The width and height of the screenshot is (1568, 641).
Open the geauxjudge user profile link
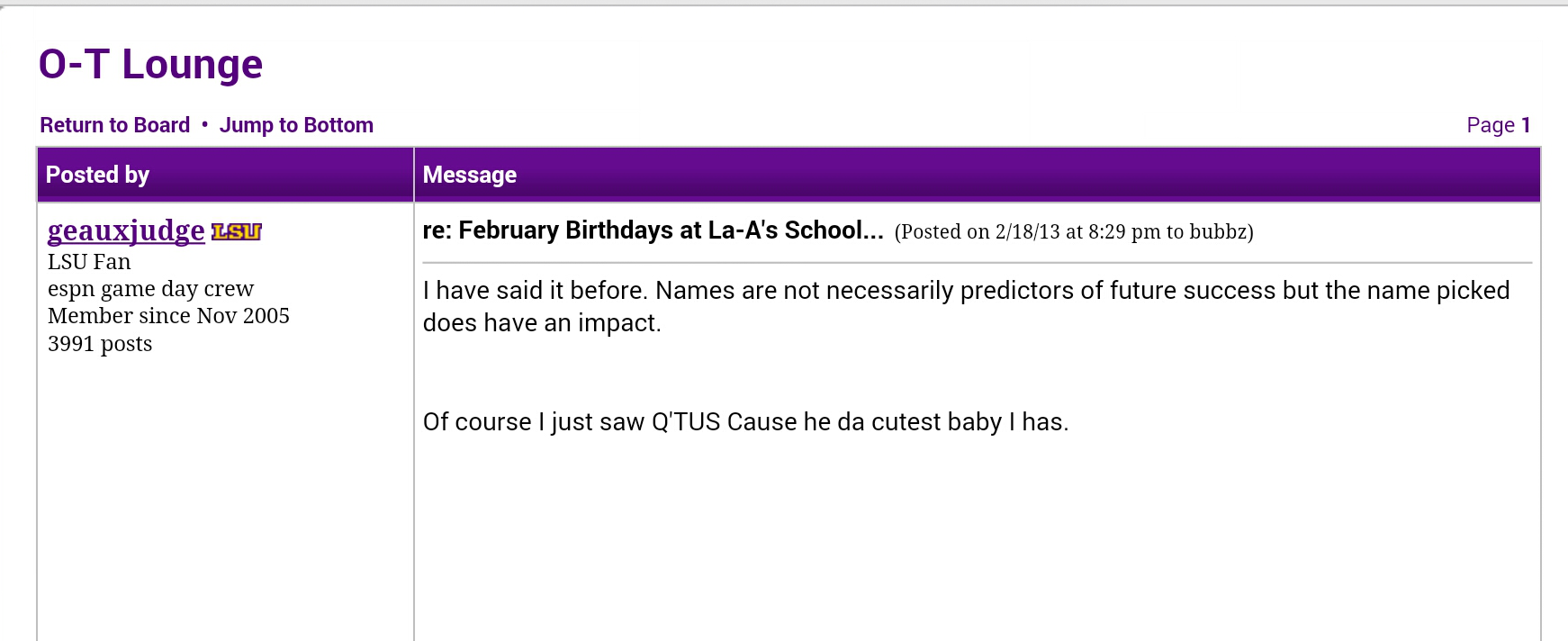126,231
